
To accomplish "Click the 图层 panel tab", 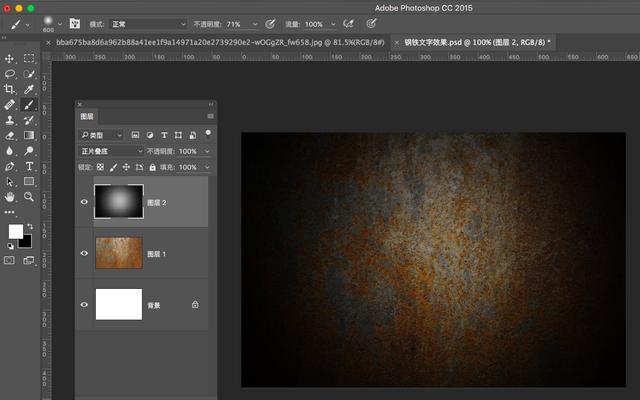I will [87, 117].
